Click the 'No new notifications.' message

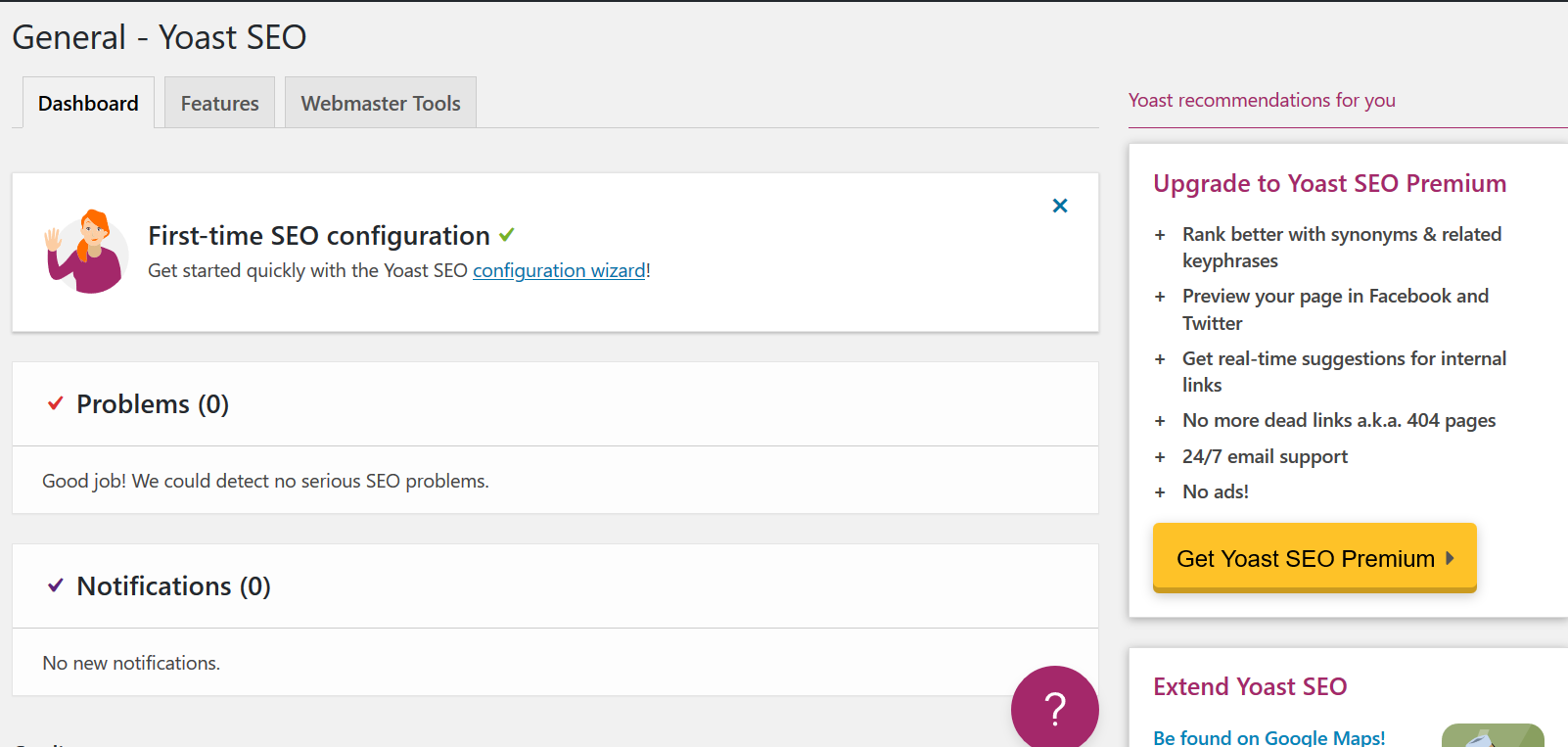point(131,663)
